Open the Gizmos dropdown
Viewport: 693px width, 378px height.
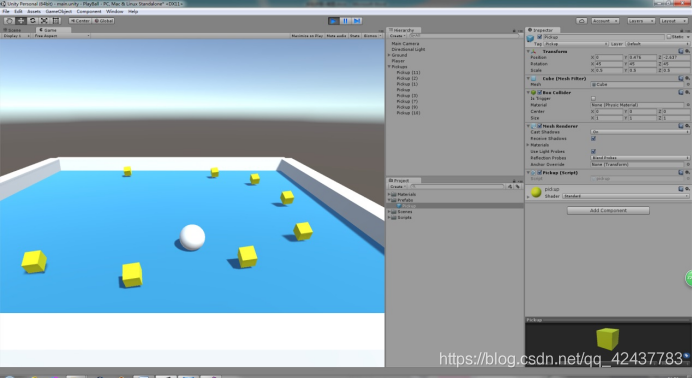(x=372, y=36)
